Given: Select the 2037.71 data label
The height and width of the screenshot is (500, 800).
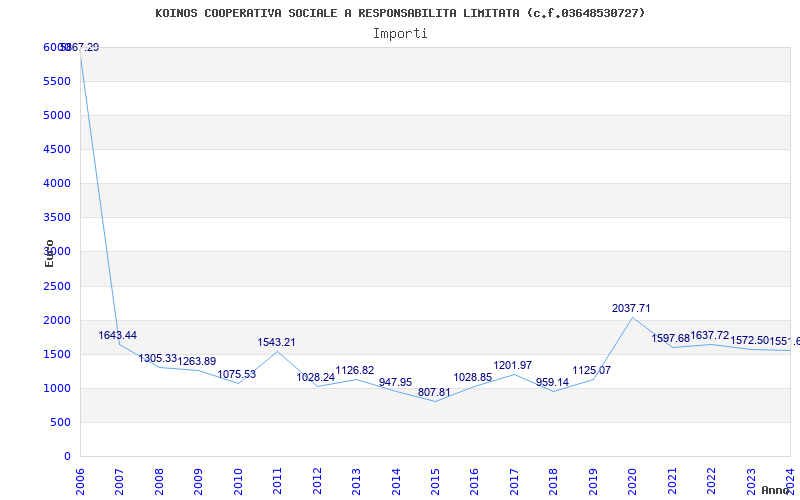Looking at the screenshot, I should (631, 308).
